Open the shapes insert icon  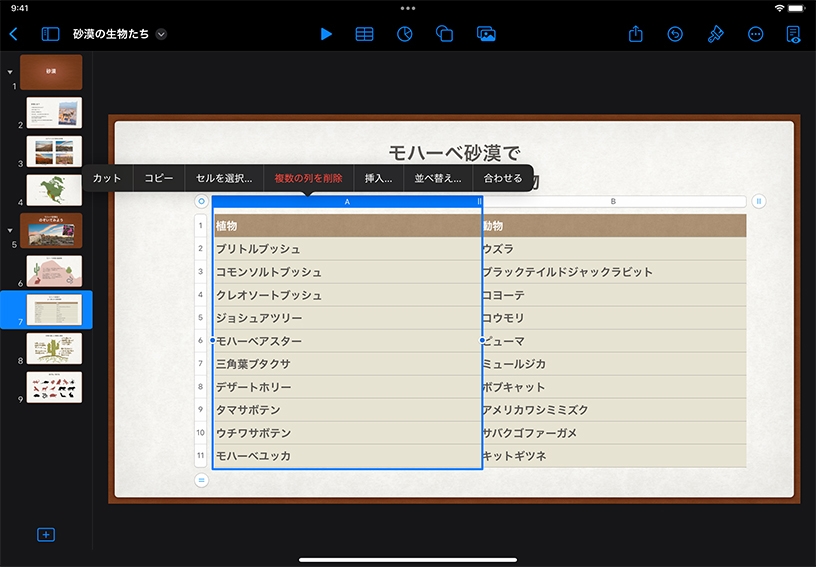[x=445, y=34]
